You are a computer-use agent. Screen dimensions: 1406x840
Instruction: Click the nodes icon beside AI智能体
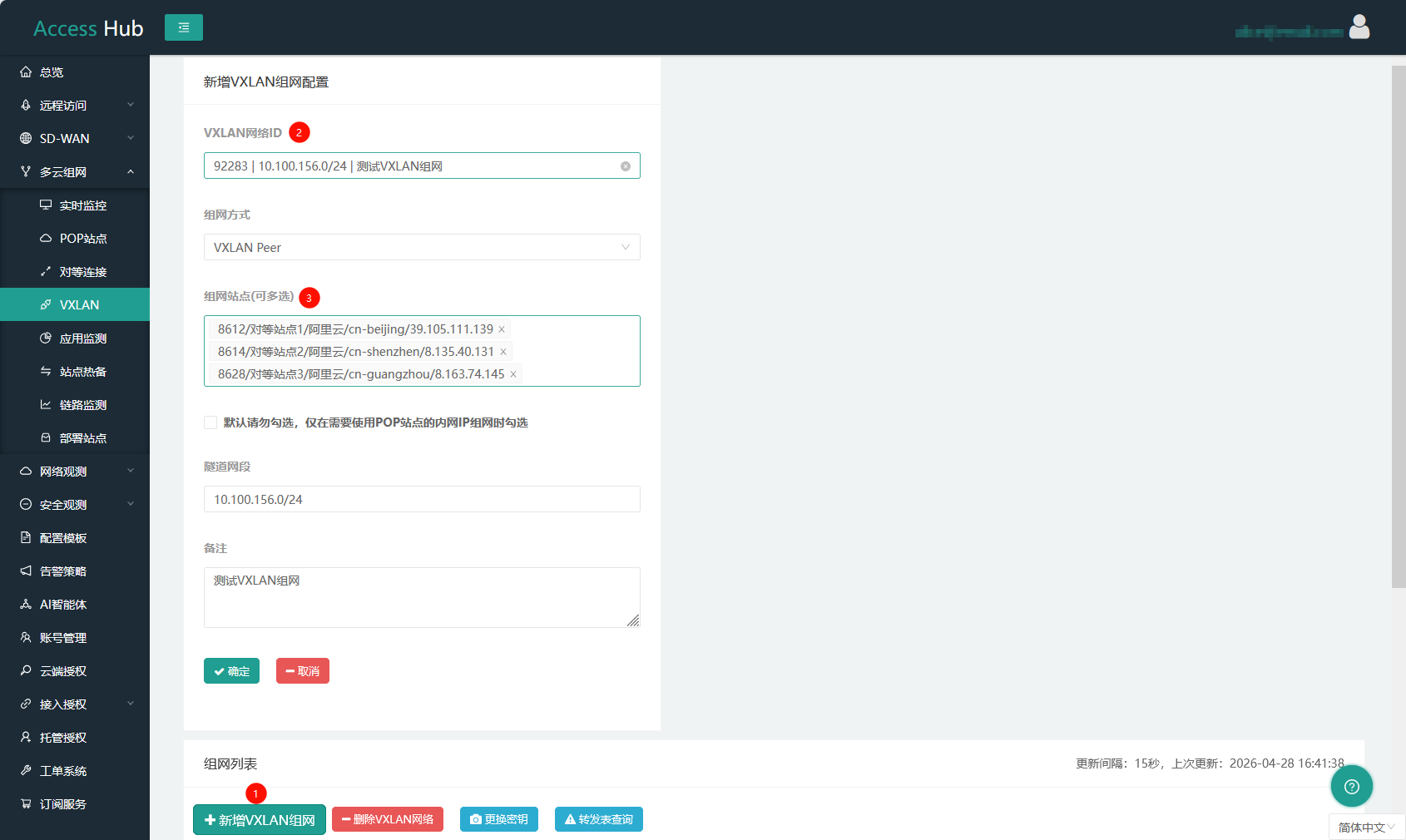pyautogui.click(x=26, y=605)
